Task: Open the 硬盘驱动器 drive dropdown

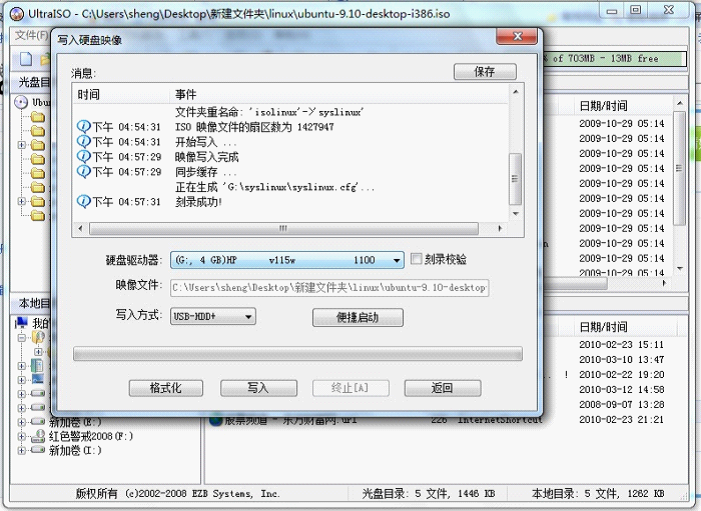Action: point(397,260)
